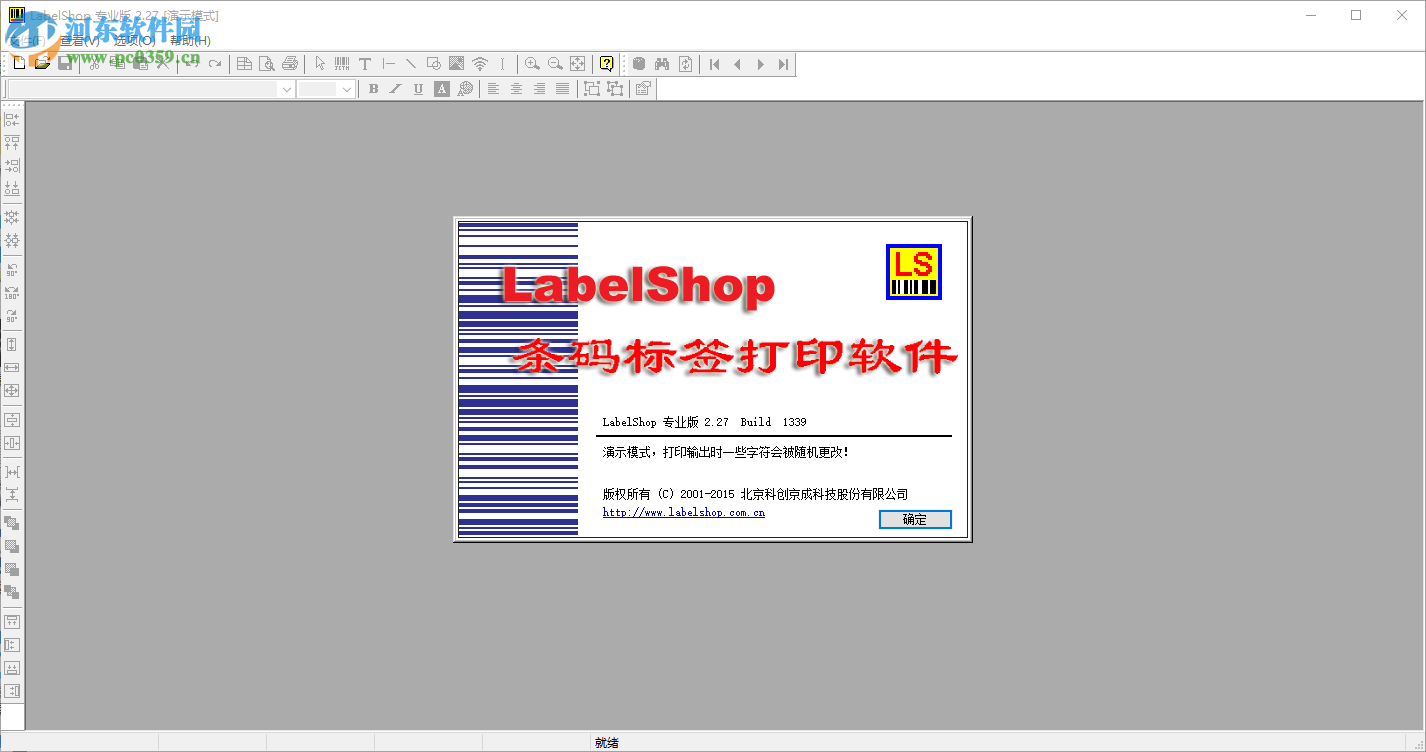Select the arrow selection tool
The image size is (1426, 752).
pos(319,63)
